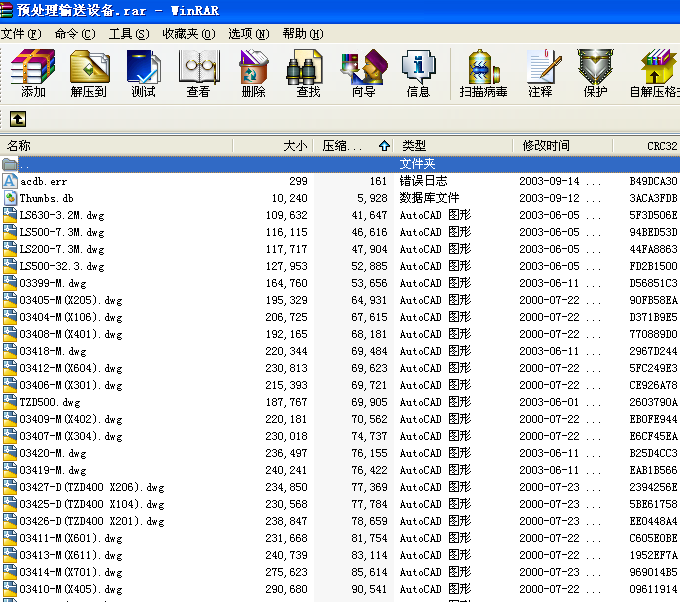Click the 删除 (Delete) recycle icon
Screen dimensions: 680x602
click(x=254, y=67)
